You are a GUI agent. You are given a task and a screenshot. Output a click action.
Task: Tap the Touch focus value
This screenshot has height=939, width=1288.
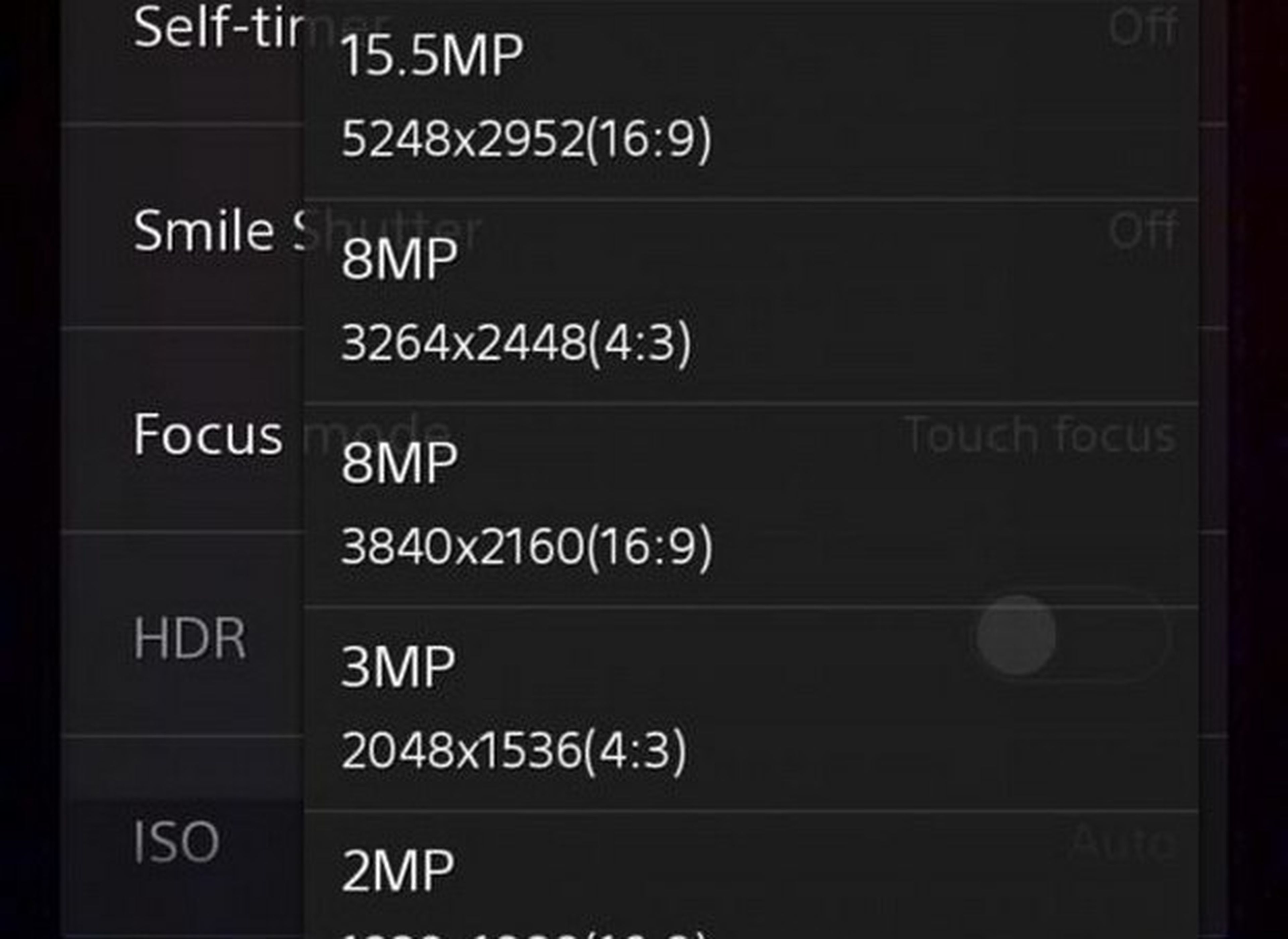(x=1040, y=434)
